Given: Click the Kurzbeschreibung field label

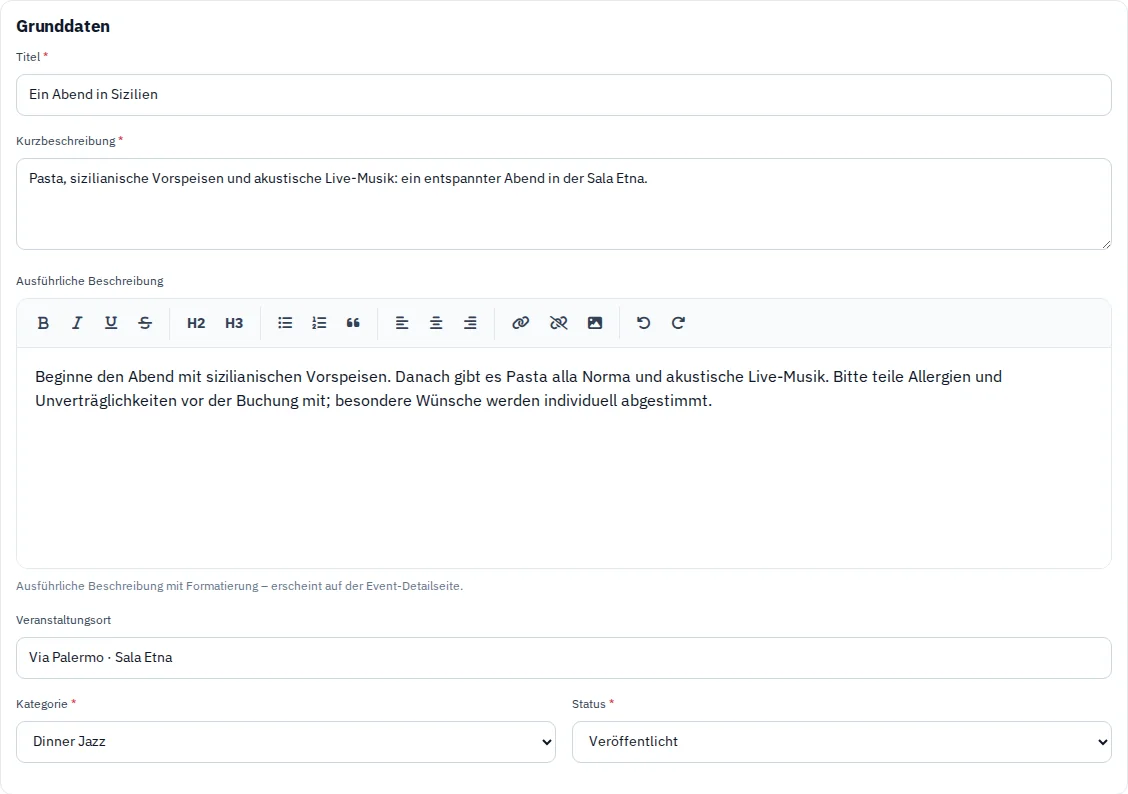Looking at the screenshot, I should (x=65, y=141).
